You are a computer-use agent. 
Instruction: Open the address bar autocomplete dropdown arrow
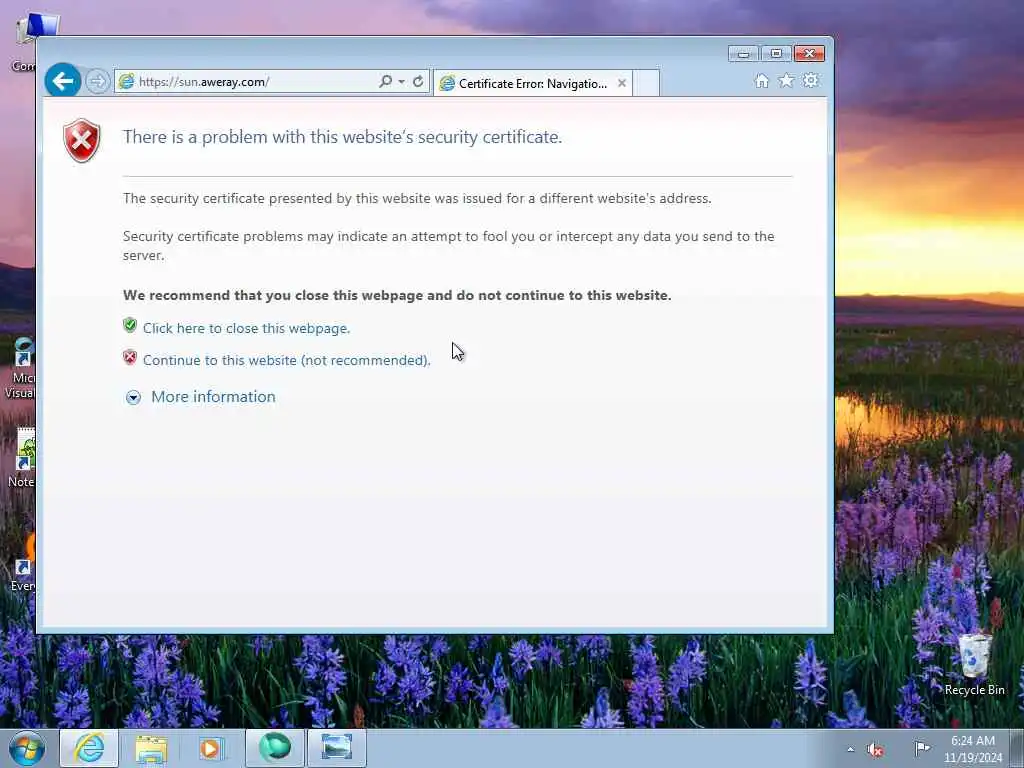402,82
